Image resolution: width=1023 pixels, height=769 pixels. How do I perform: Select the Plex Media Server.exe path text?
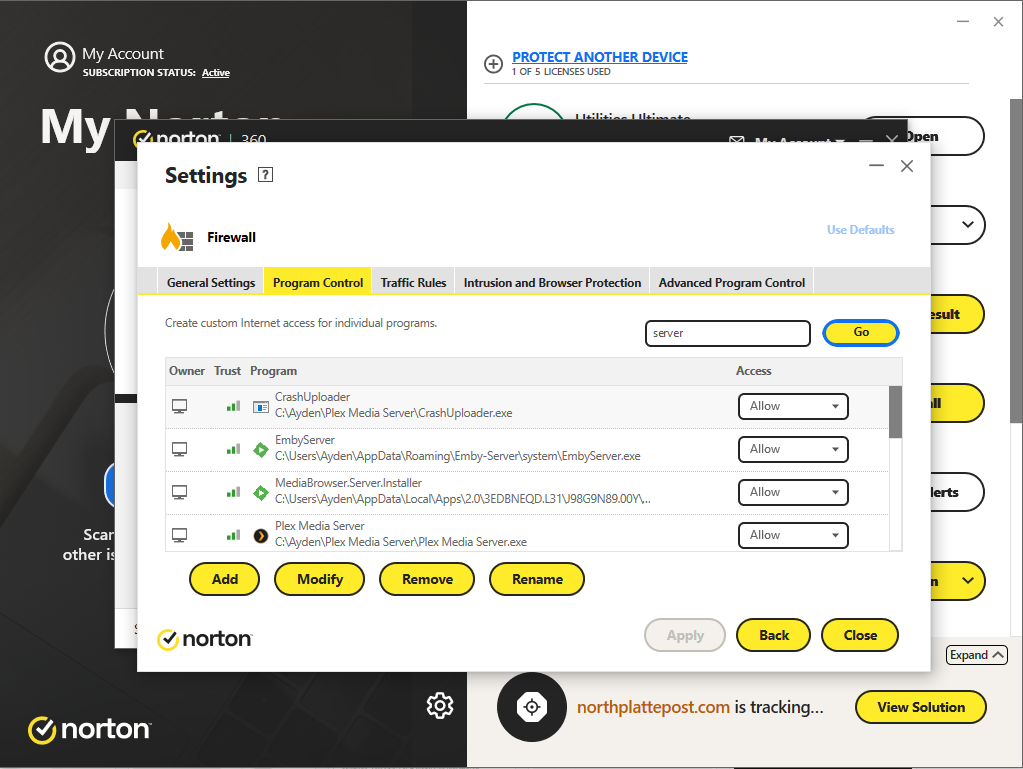(401, 542)
